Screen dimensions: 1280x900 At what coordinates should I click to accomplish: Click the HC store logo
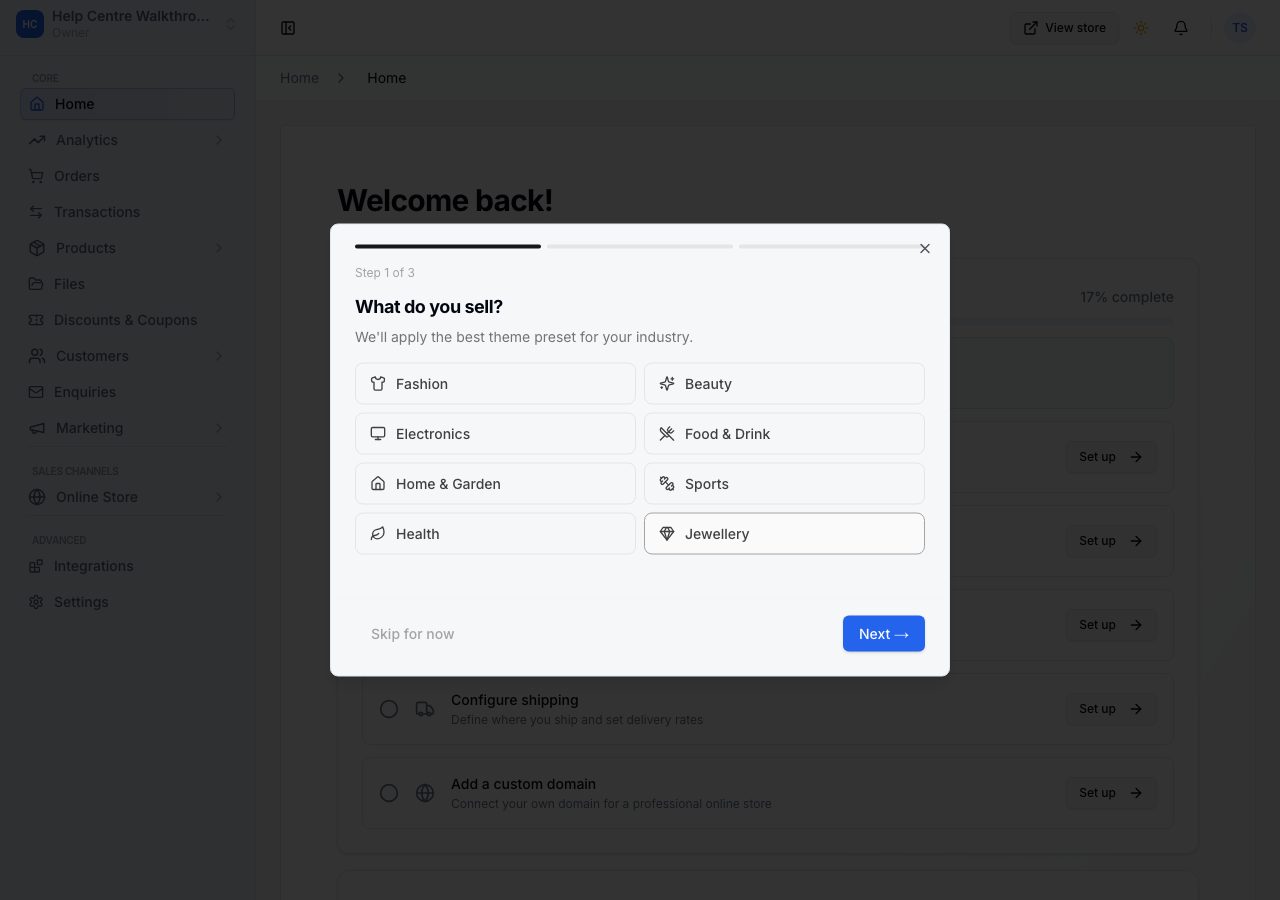coord(30,24)
